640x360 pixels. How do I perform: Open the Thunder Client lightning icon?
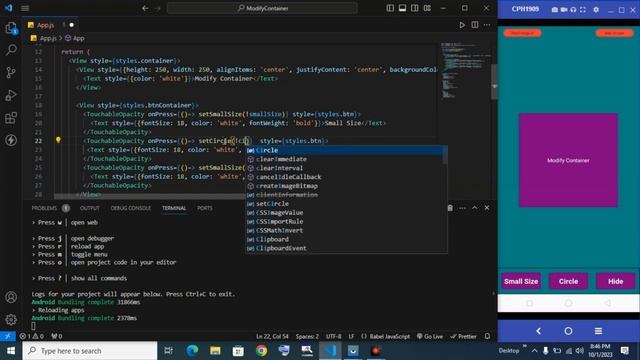point(11,140)
